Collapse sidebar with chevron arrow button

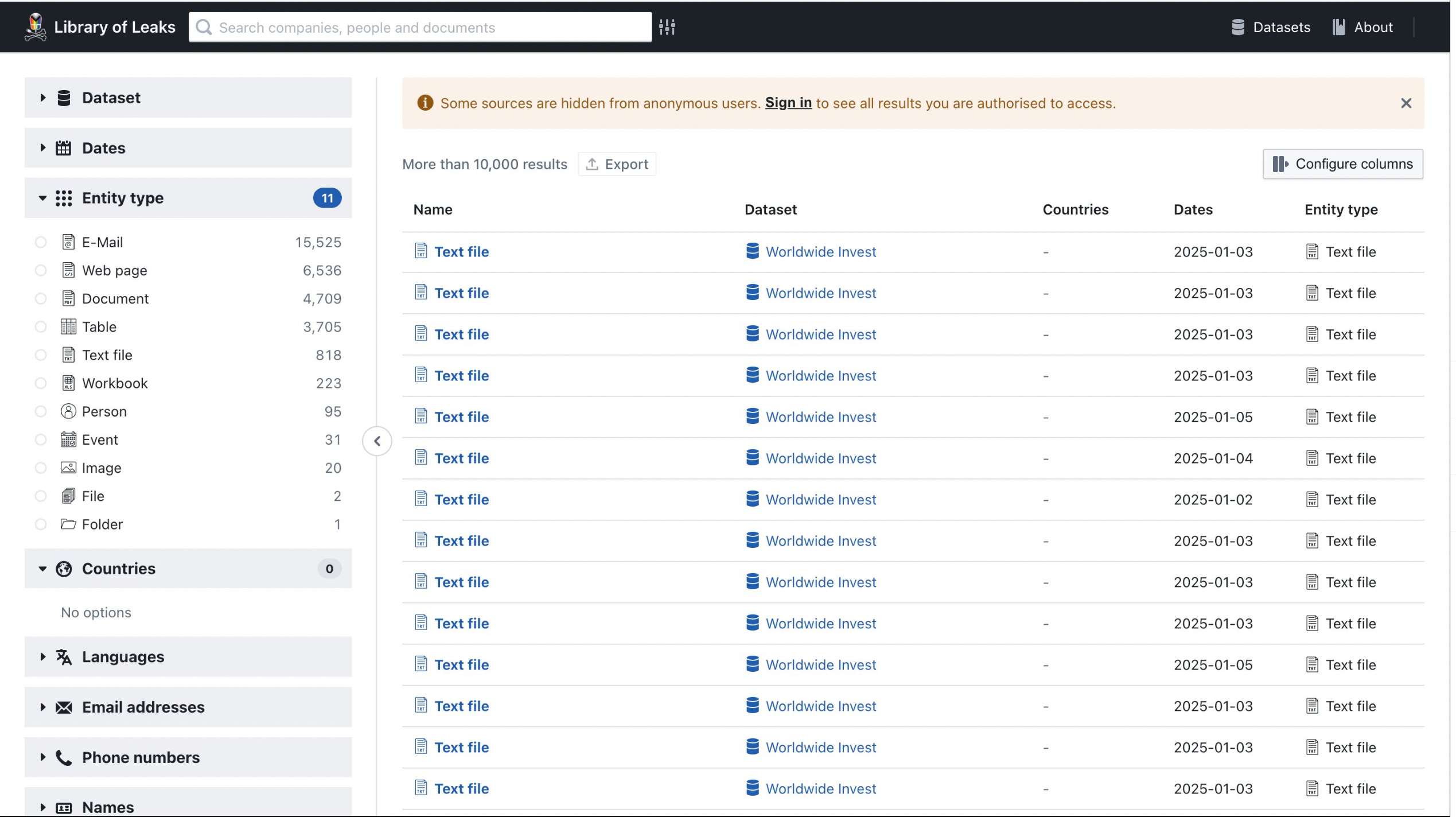377,441
